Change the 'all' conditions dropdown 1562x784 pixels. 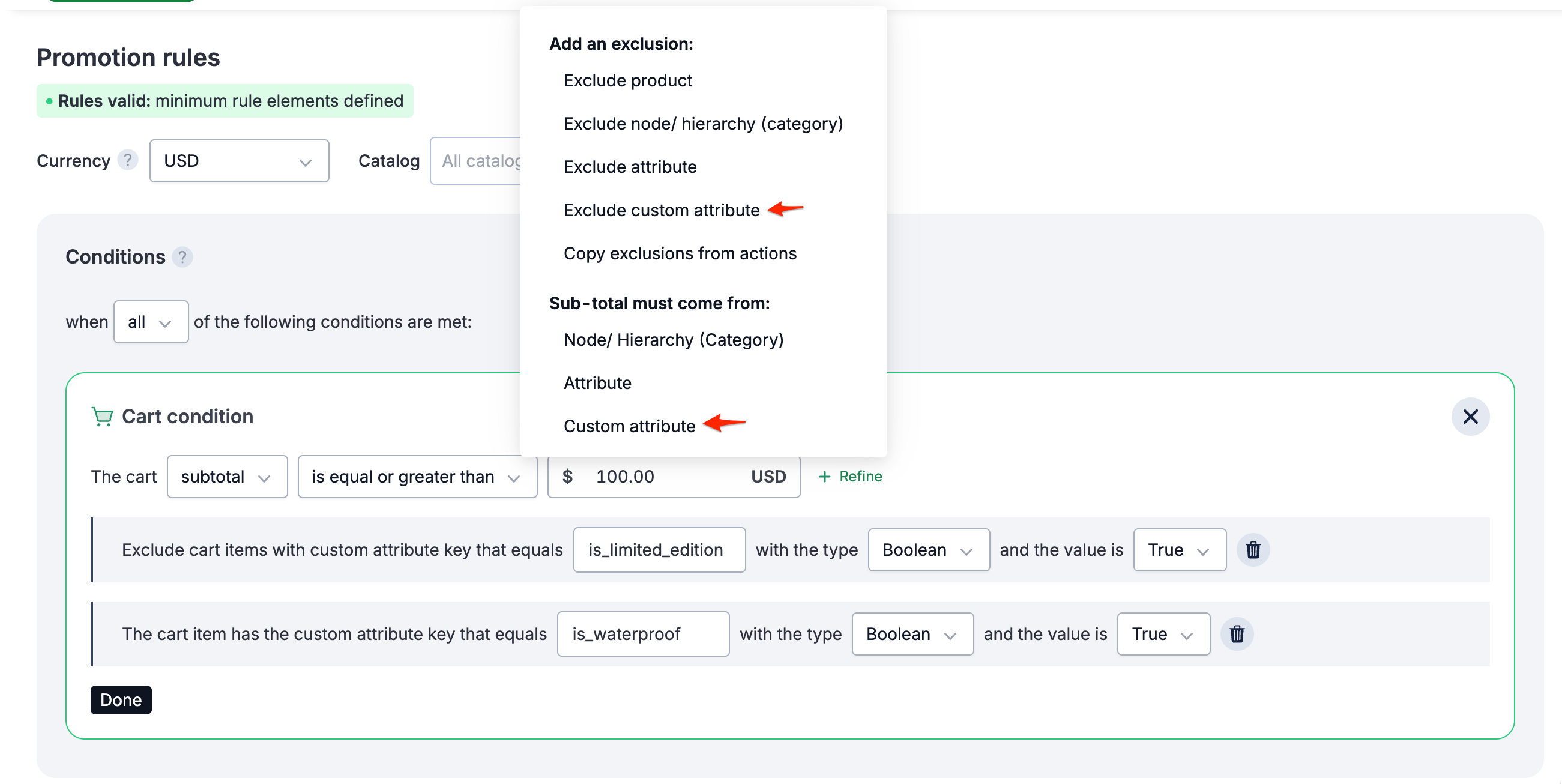click(151, 321)
